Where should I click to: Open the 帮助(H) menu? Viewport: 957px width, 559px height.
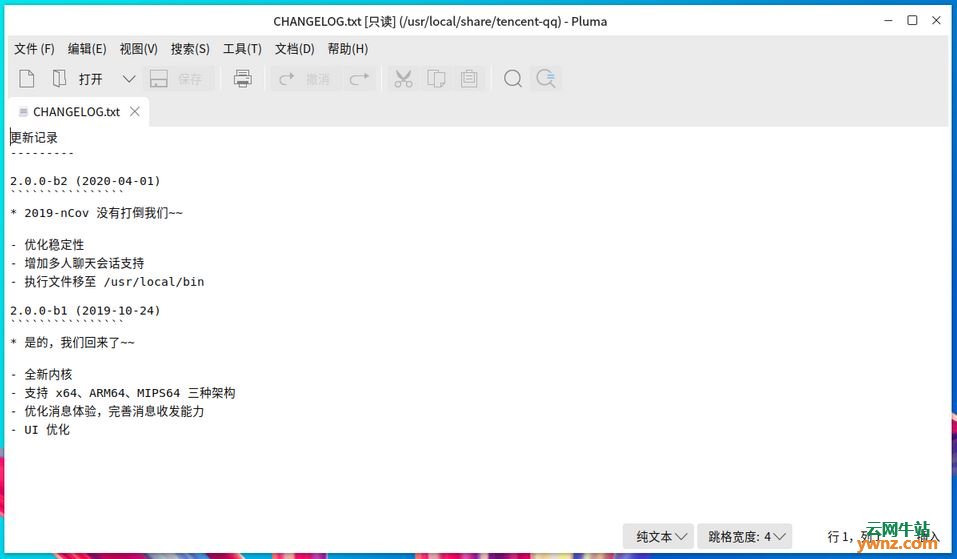click(348, 49)
